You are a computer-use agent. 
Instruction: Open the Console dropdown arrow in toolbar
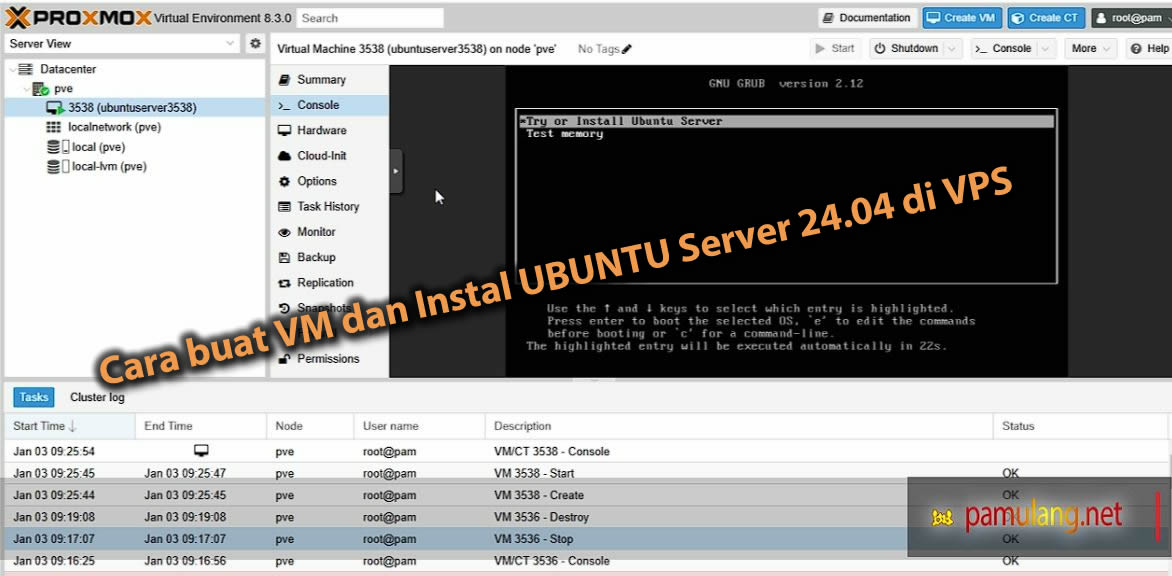tap(1046, 49)
